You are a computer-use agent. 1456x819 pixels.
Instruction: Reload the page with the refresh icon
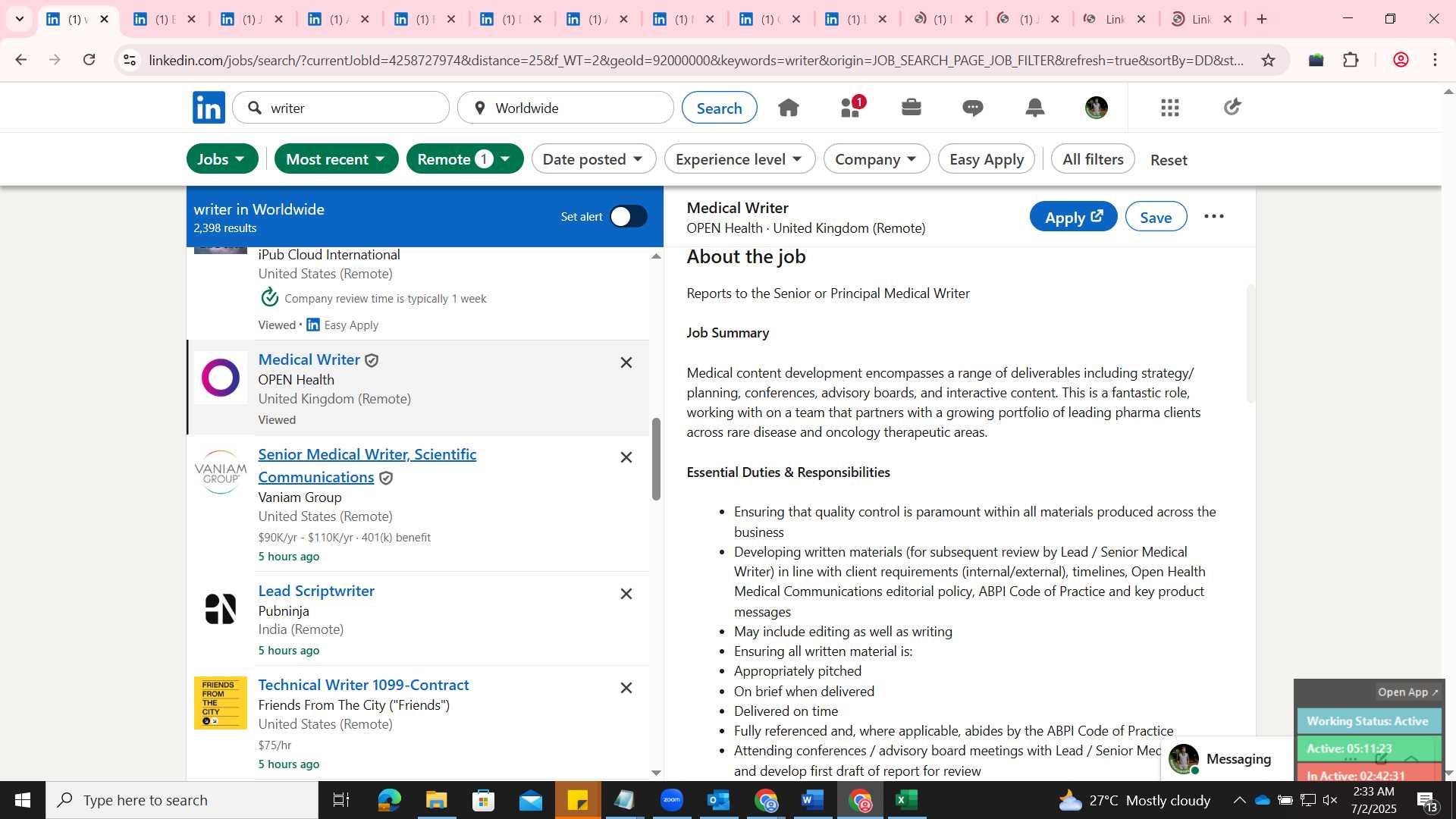coord(89,60)
